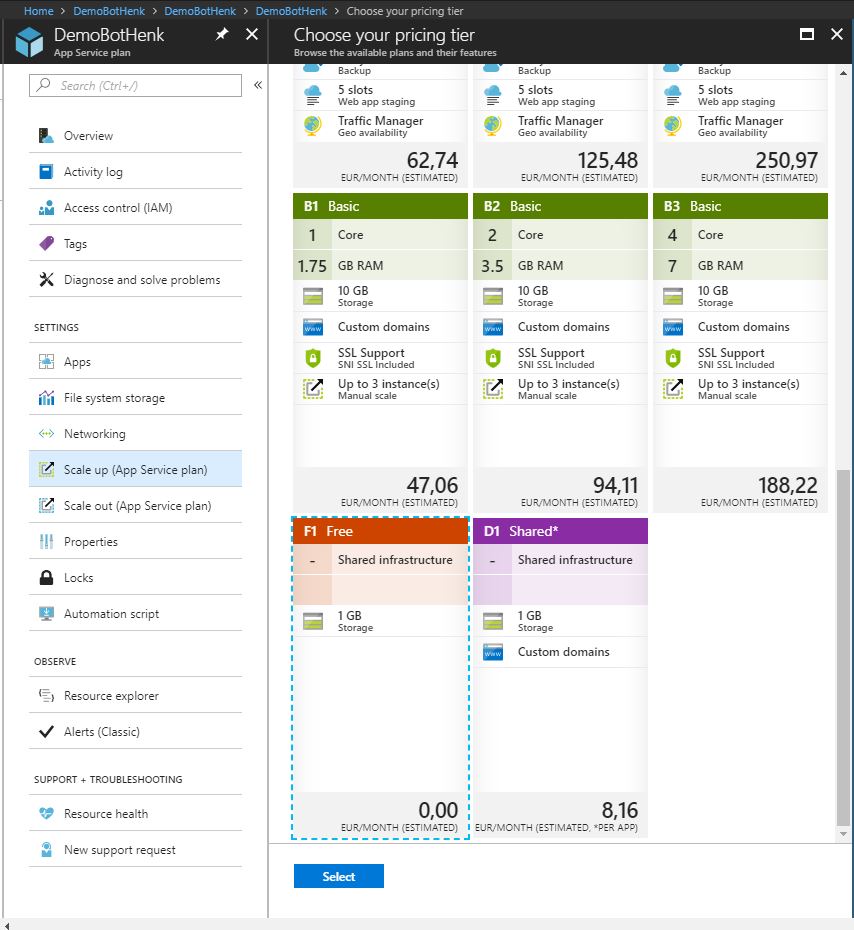This screenshot has height=930, width=854.
Task: Click the horizontal scroll left arrow at bottom
Action: [x=7, y=925]
